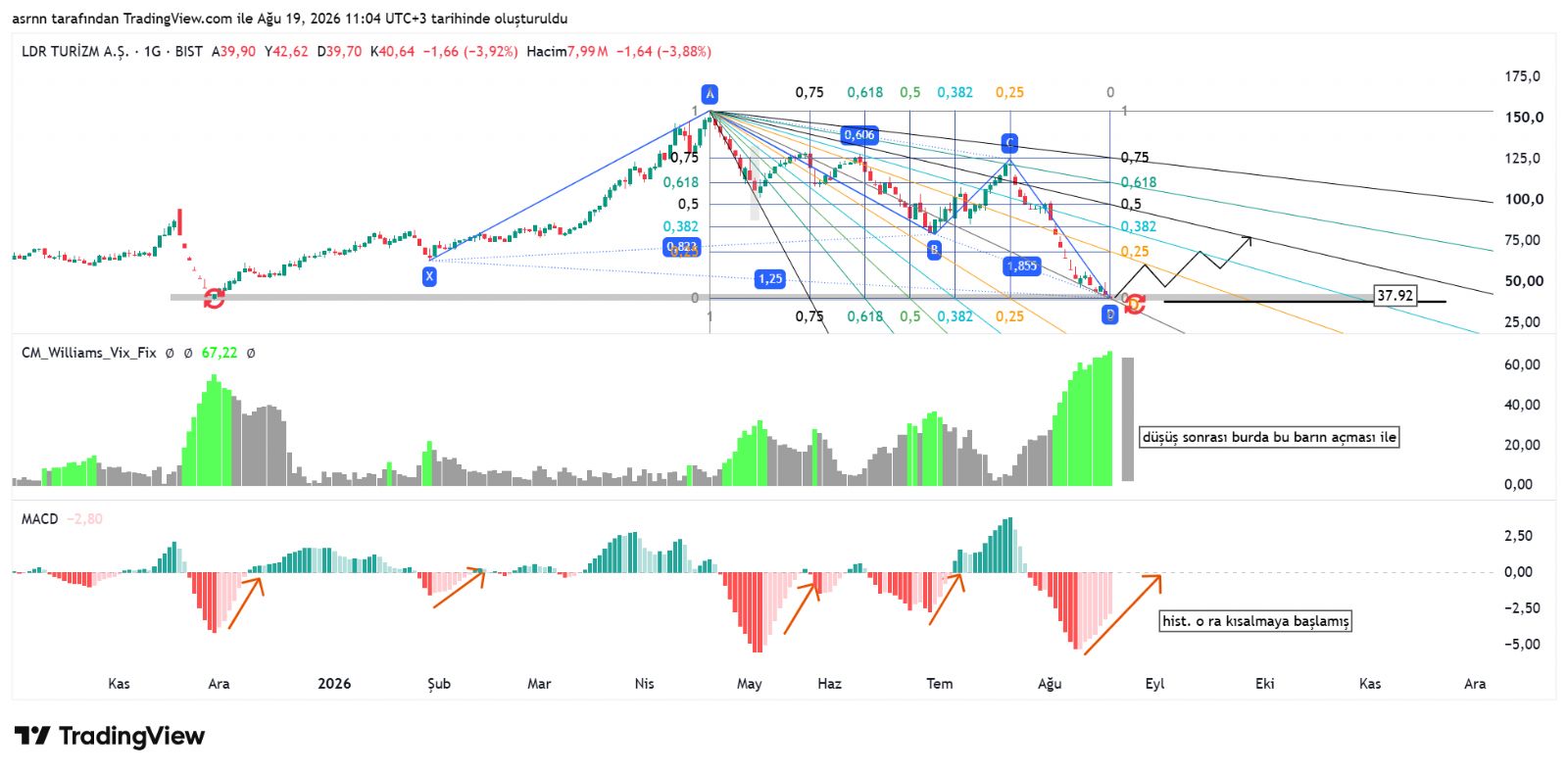The height and width of the screenshot is (772, 1568).
Task: Click the price change −1,66 (−3,92%)
Action: coord(470,51)
